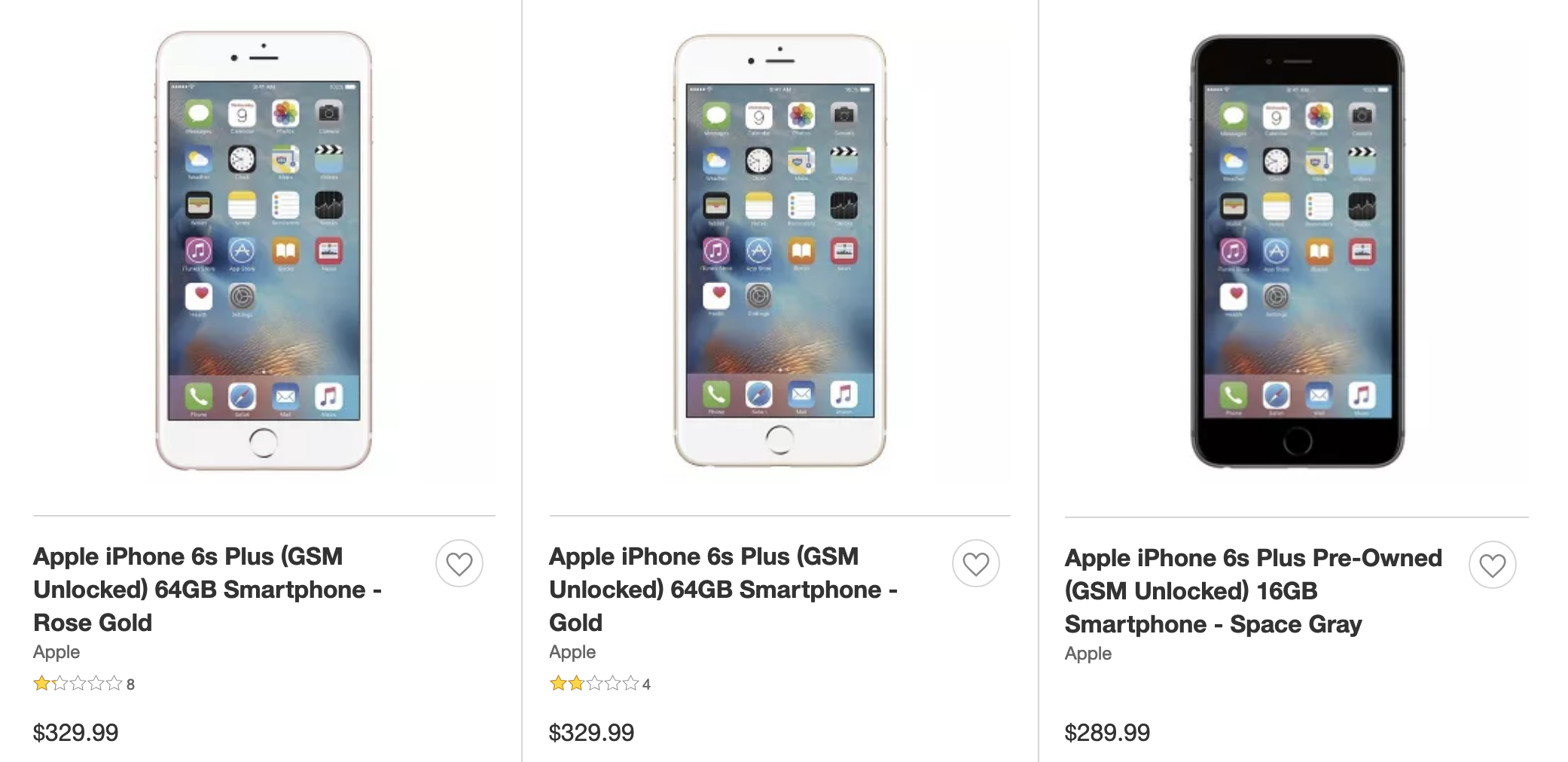
Task: Save the Space Gray Pre-Owned iPhone via heart
Action: [1492, 565]
